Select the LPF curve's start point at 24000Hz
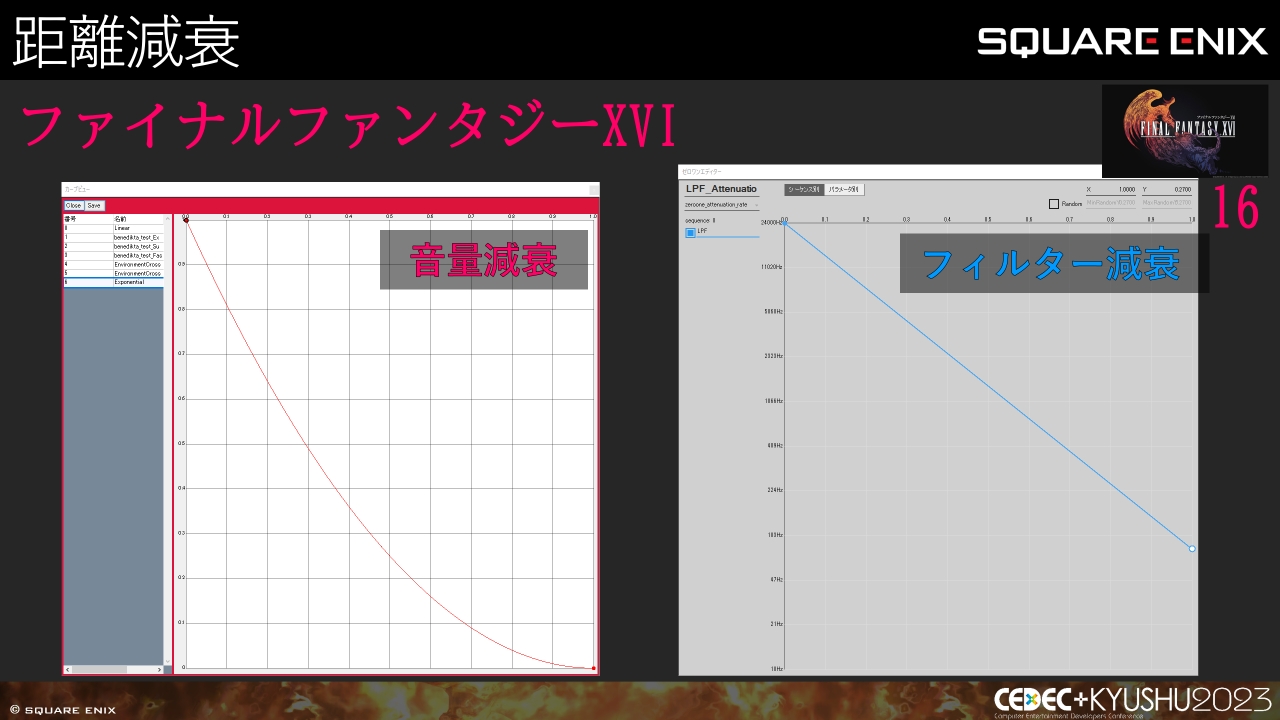This screenshot has width=1280, height=720. [784, 223]
